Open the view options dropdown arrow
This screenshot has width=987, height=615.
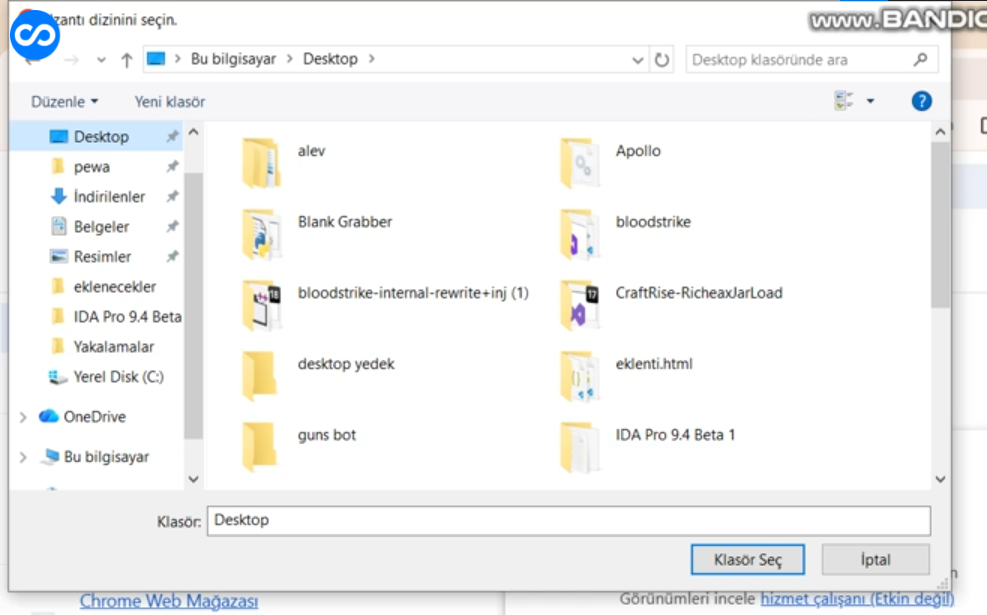click(871, 101)
